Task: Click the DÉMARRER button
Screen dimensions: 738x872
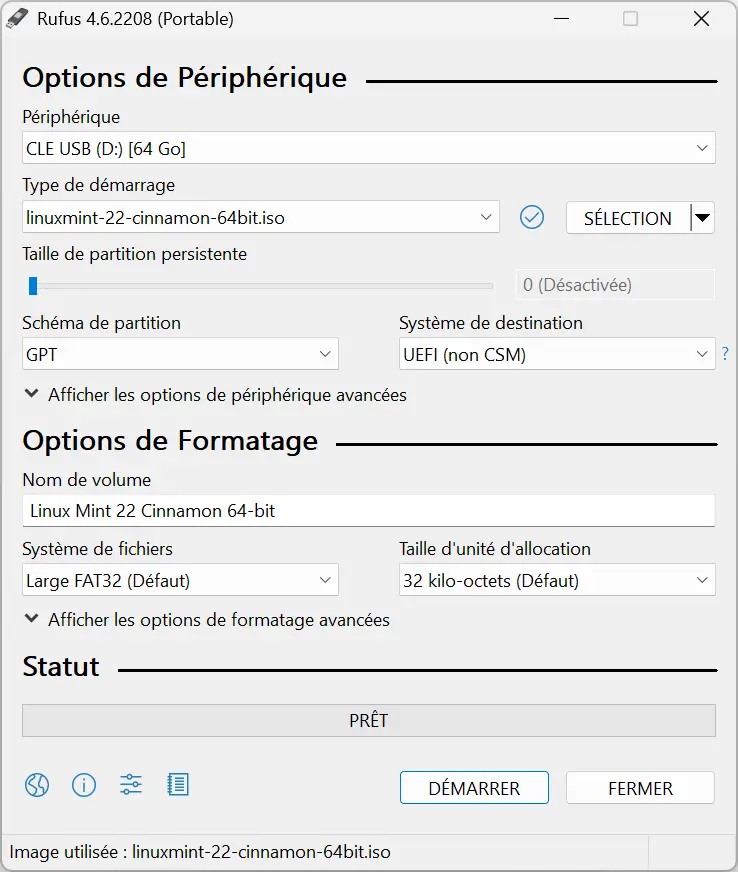Action: click(474, 787)
